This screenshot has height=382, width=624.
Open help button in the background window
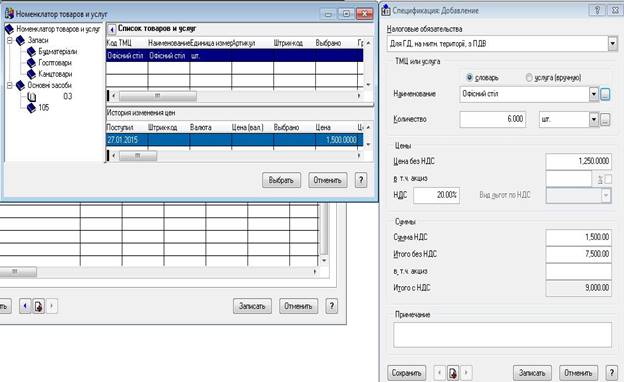(x=332, y=306)
